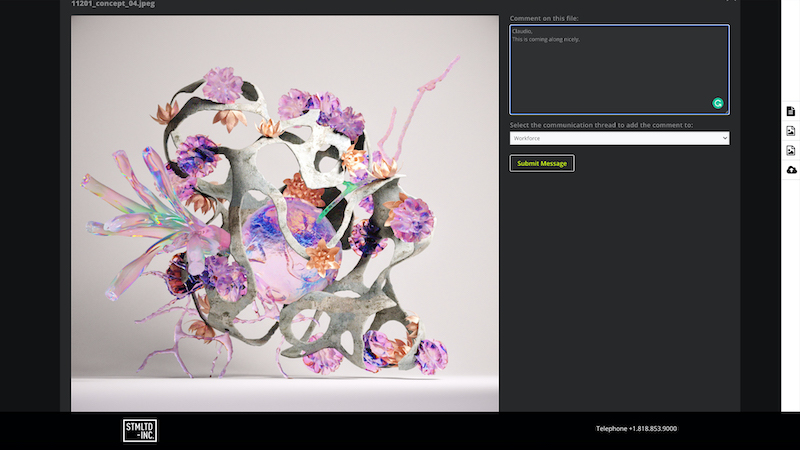Click the STMLTD Inc. logo
Image resolution: width=800 pixels, height=450 pixels.
[140, 430]
